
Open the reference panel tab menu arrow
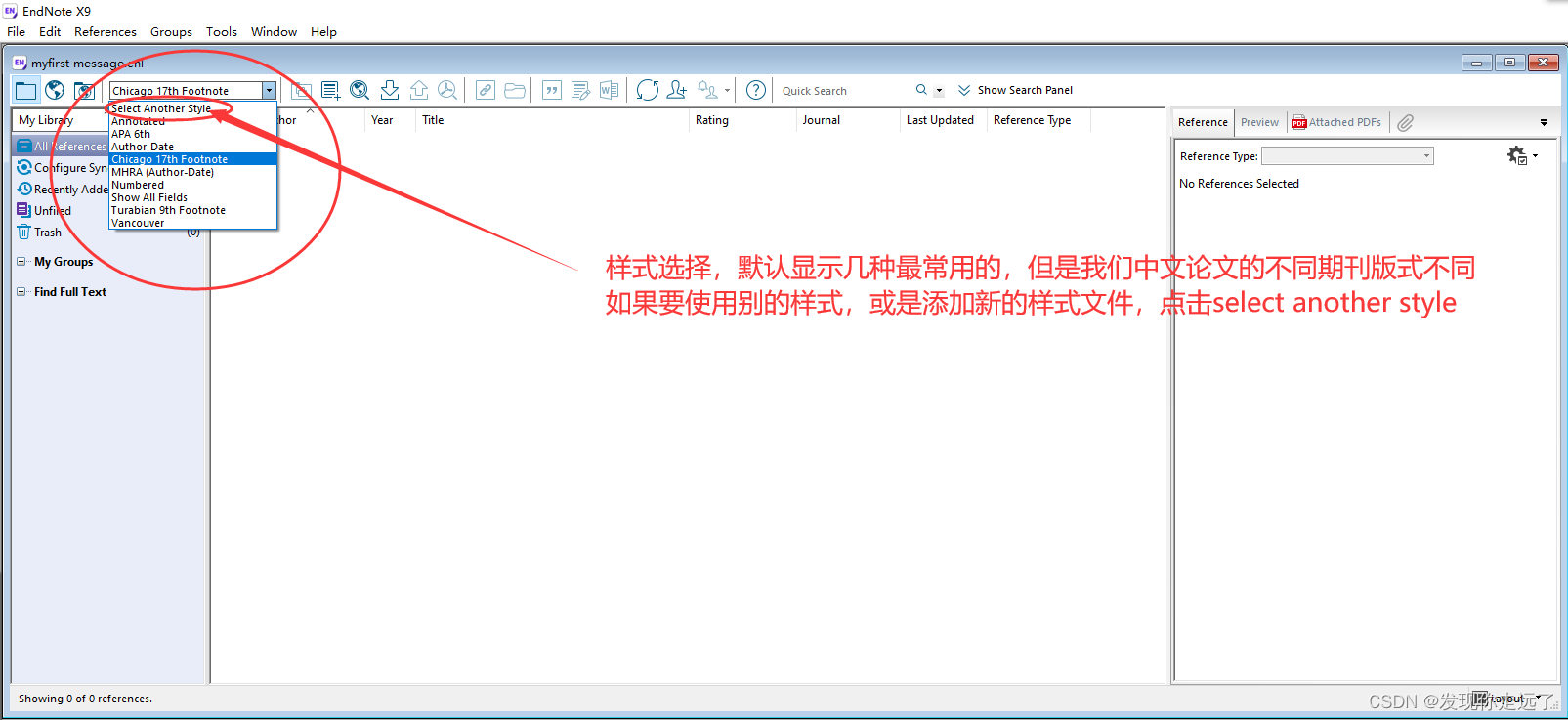coord(1545,123)
